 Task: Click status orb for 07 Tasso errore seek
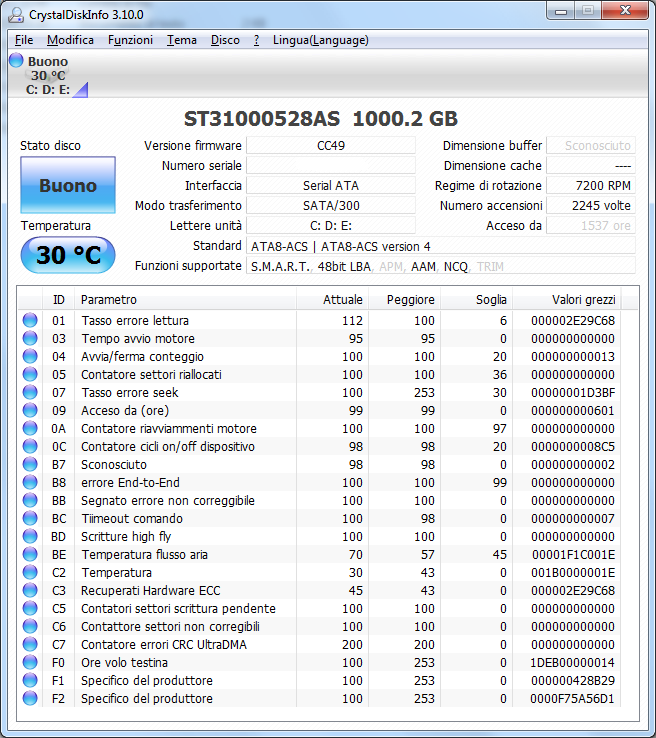click(x=30, y=392)
